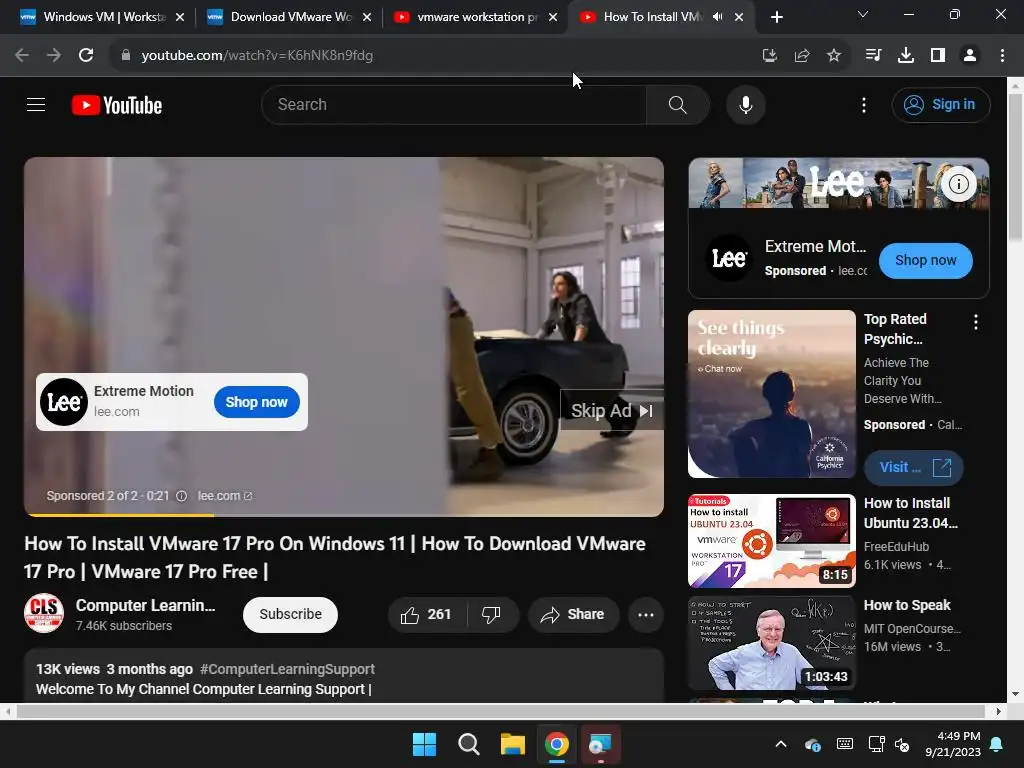The image size is (1024, 768).
Task: Go to the YouTube home logo
Action: (x=117, y=105)
